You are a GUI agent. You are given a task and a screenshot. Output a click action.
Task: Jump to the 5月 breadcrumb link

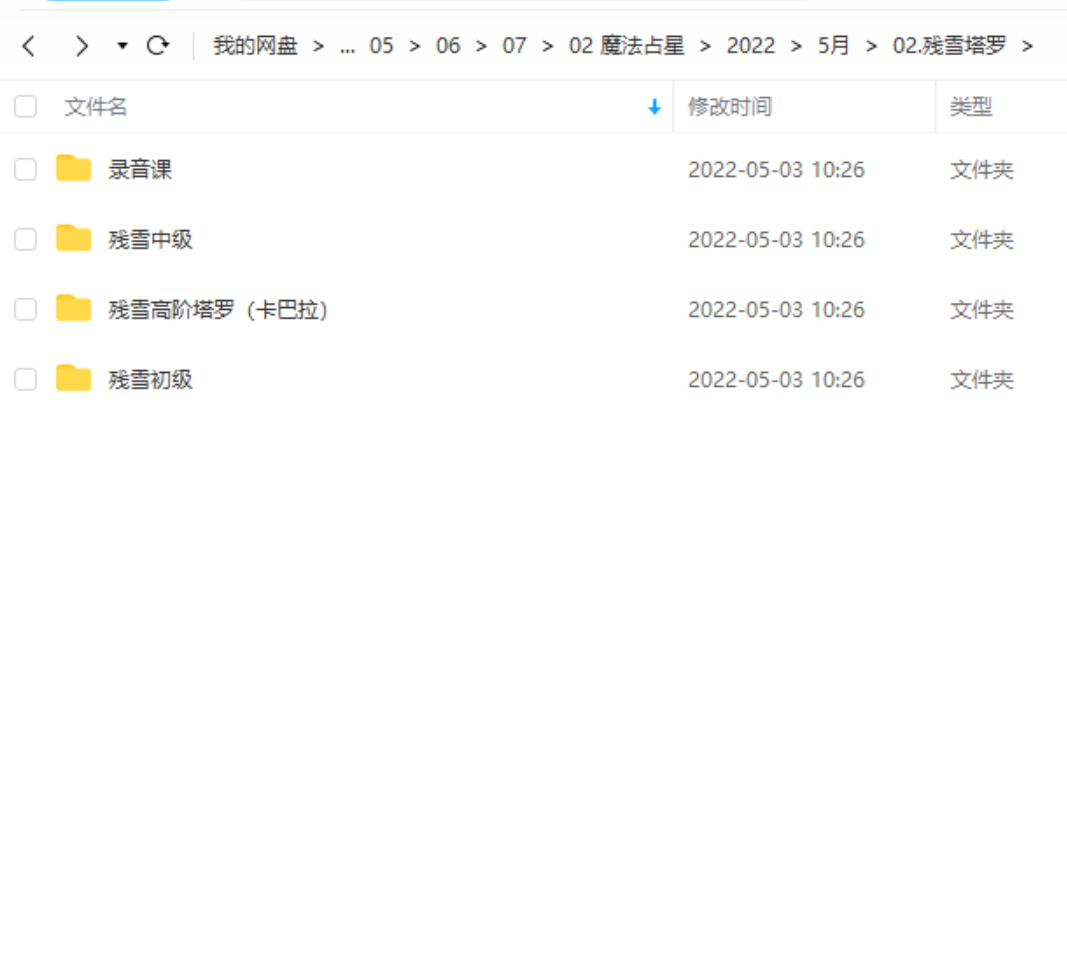(x=833, y=46)
